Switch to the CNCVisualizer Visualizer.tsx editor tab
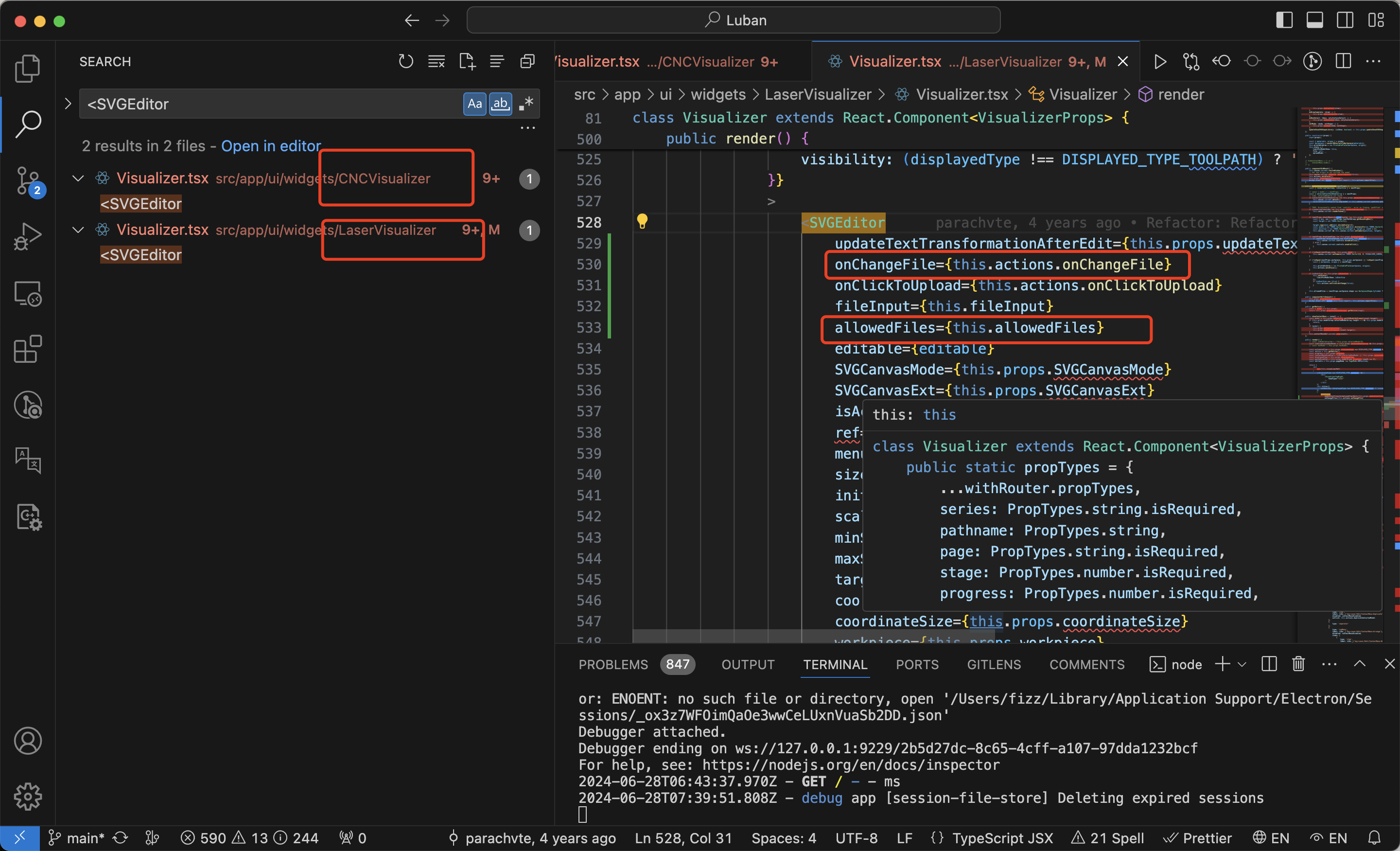 tap(670, 61)
